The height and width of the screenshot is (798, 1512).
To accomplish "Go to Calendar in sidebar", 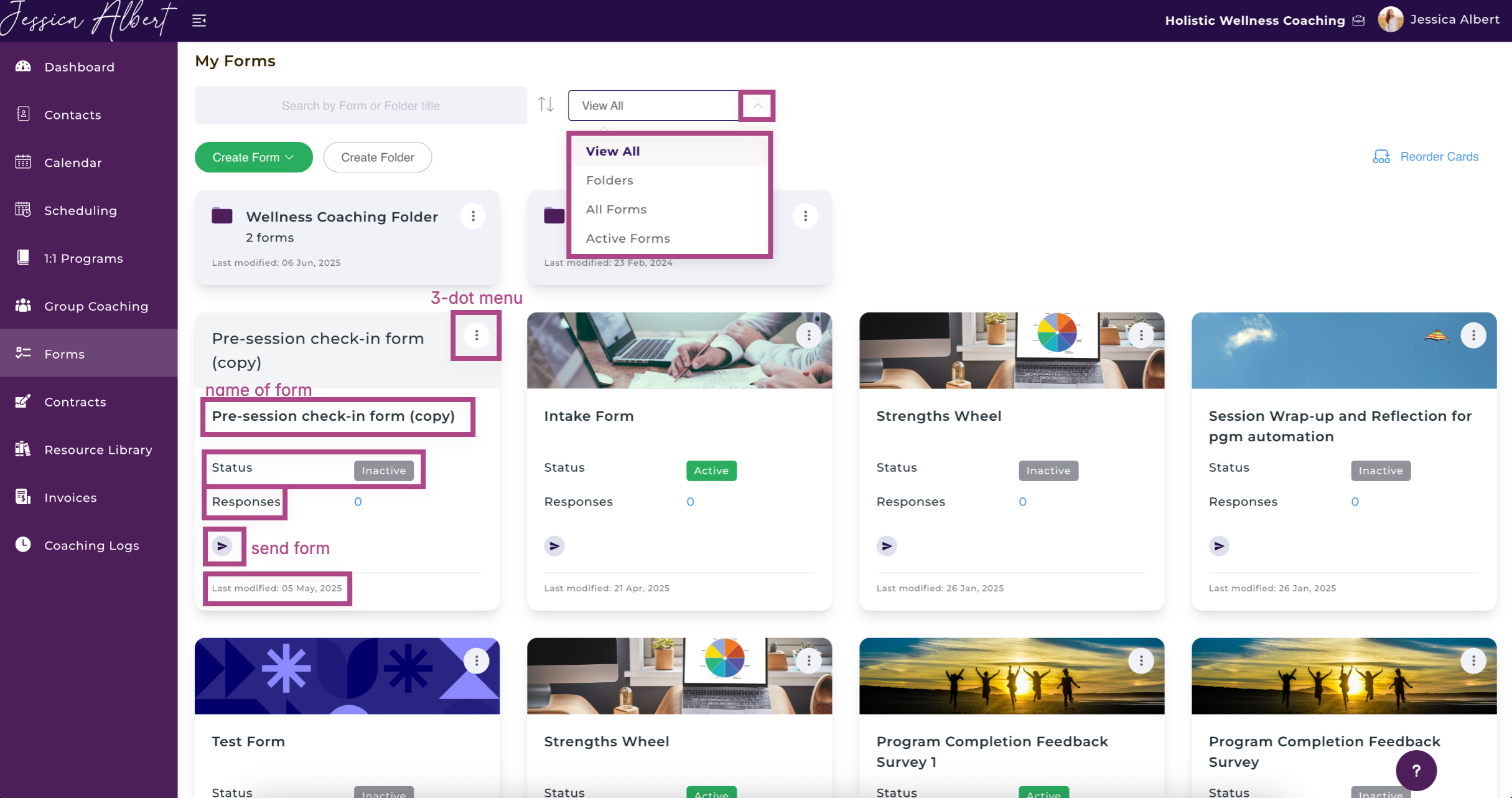I will 72,162.
